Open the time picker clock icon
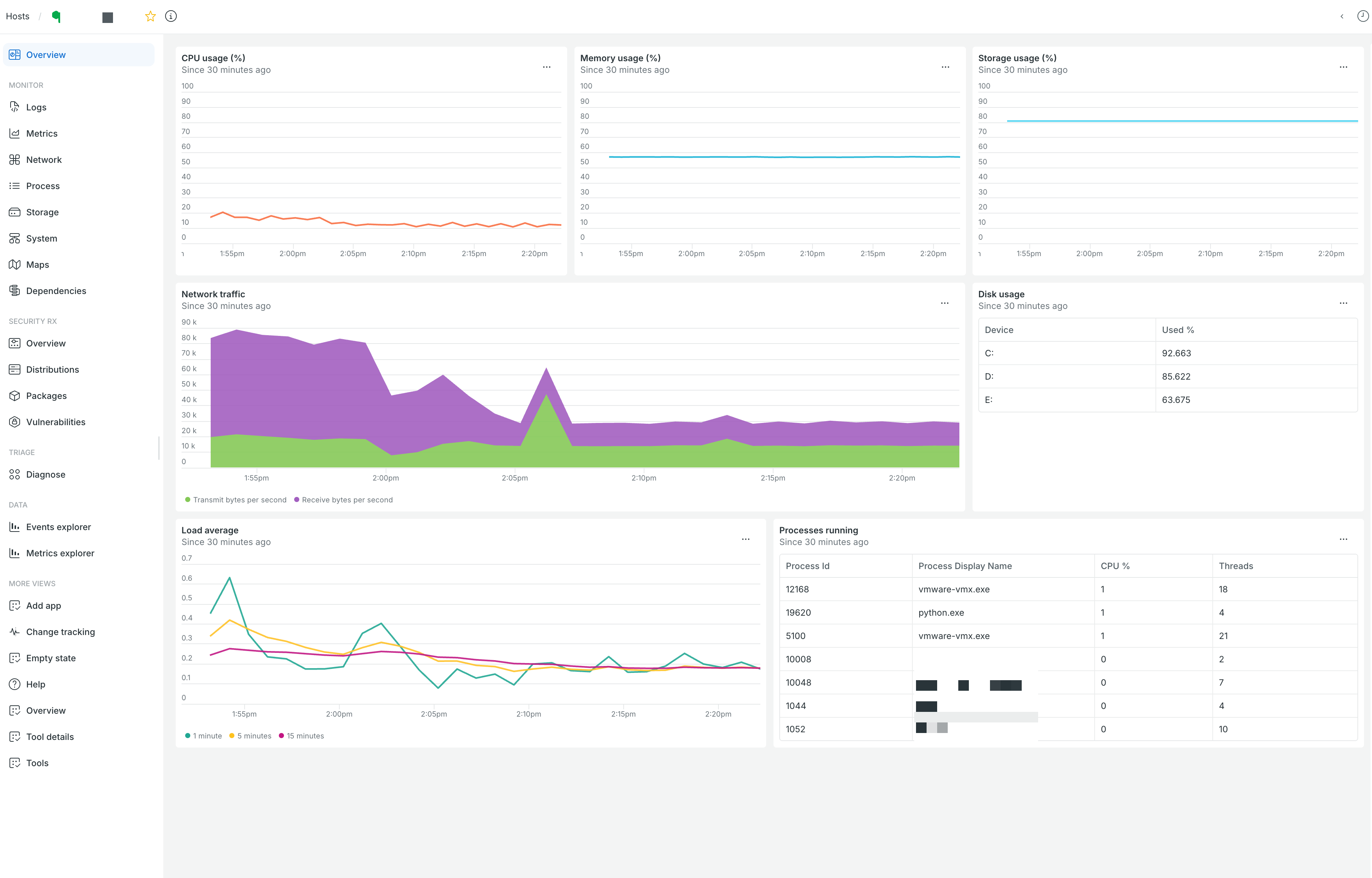 (x=1362, y=16)
